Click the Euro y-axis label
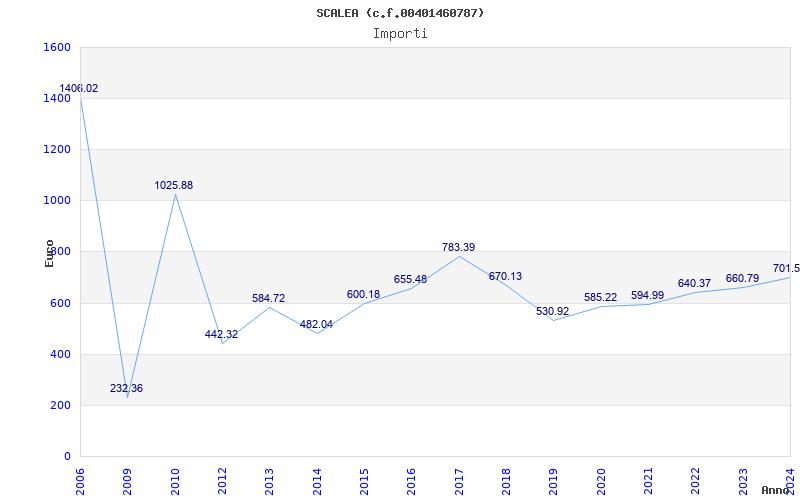 point(49,253)
